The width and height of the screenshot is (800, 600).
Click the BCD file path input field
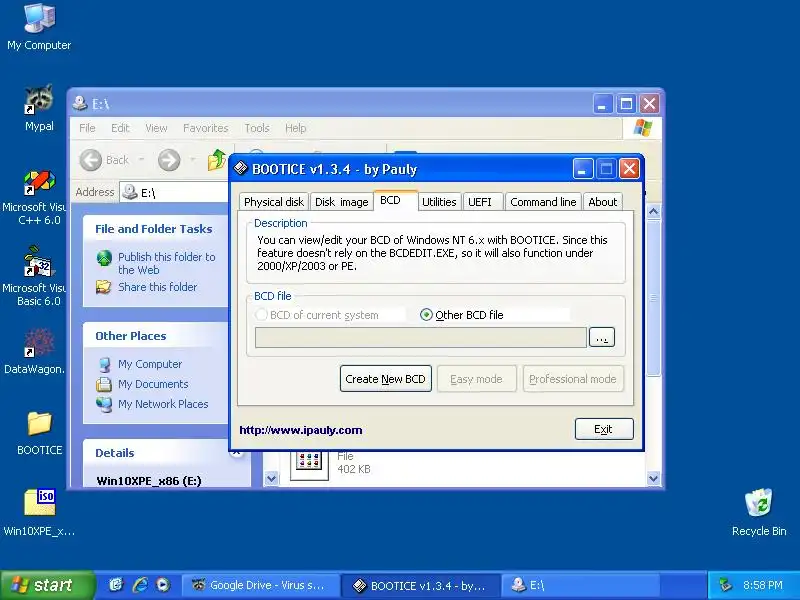(421, 337)
